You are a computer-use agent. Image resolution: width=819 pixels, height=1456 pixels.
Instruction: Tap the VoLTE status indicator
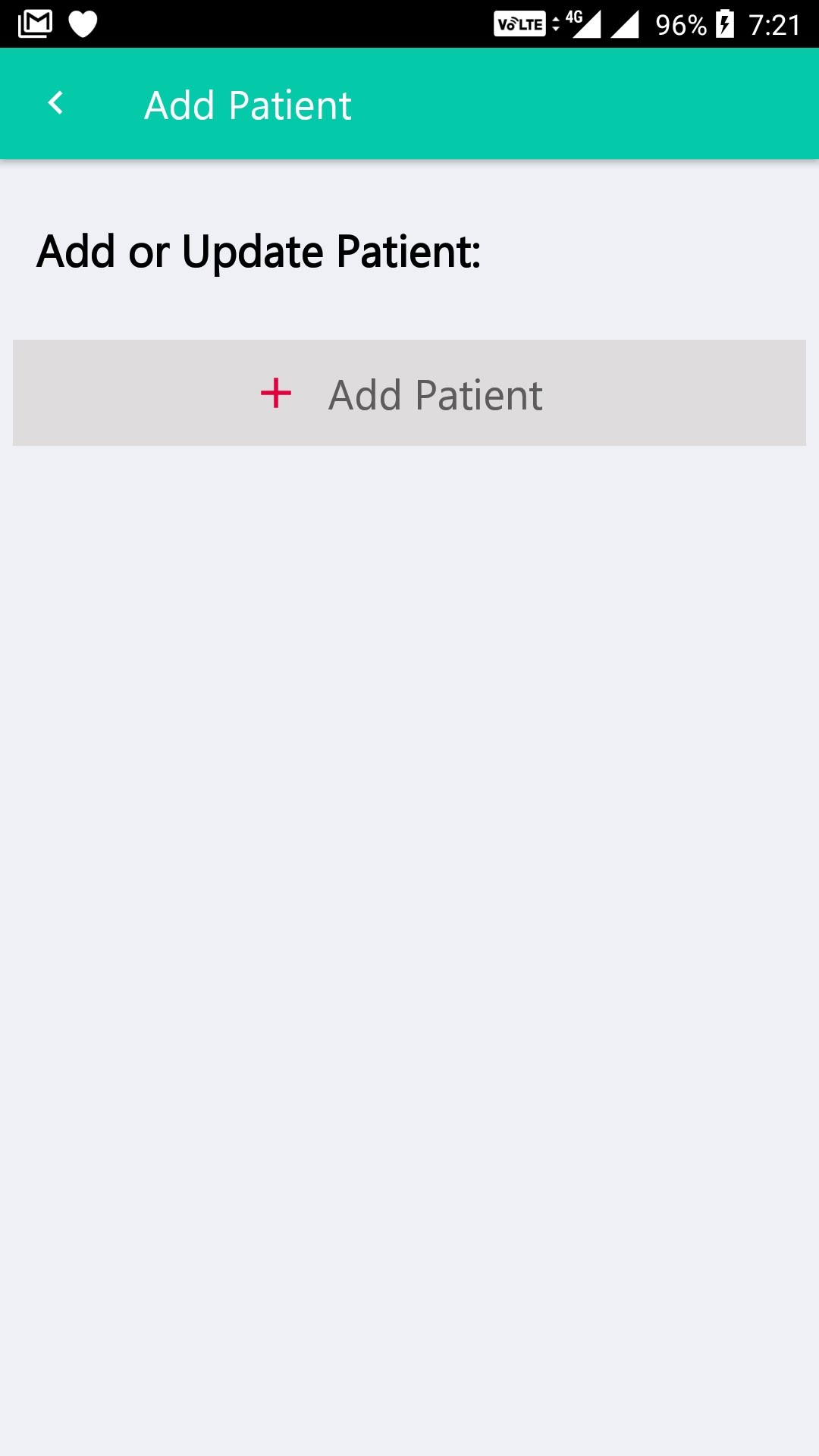pyautogui.click(x=519, y=24)
